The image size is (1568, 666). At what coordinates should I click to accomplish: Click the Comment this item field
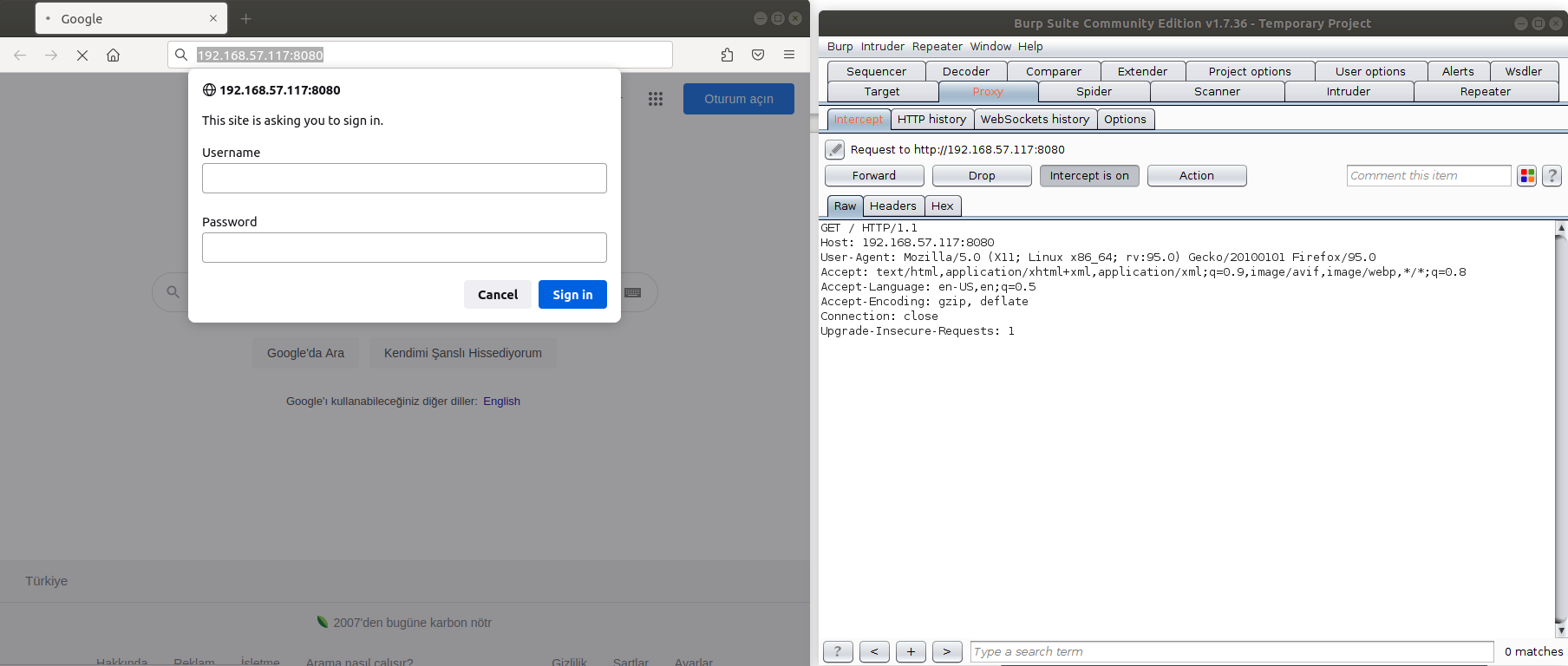pyautogui.click(x=1428, y=175)
